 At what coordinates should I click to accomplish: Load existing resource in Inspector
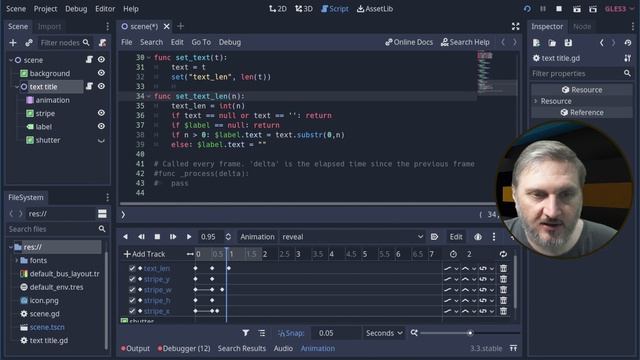(x=552, y=42)
